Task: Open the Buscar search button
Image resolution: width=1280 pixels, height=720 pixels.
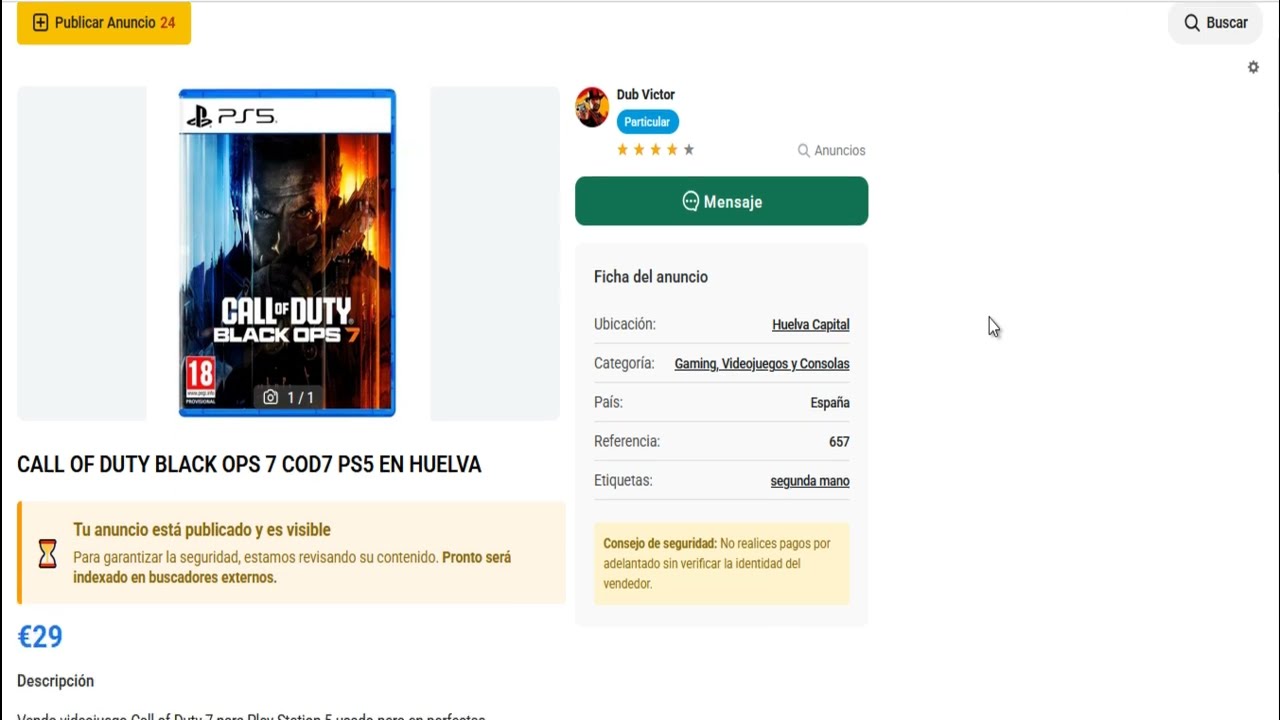Action: 1215,22
